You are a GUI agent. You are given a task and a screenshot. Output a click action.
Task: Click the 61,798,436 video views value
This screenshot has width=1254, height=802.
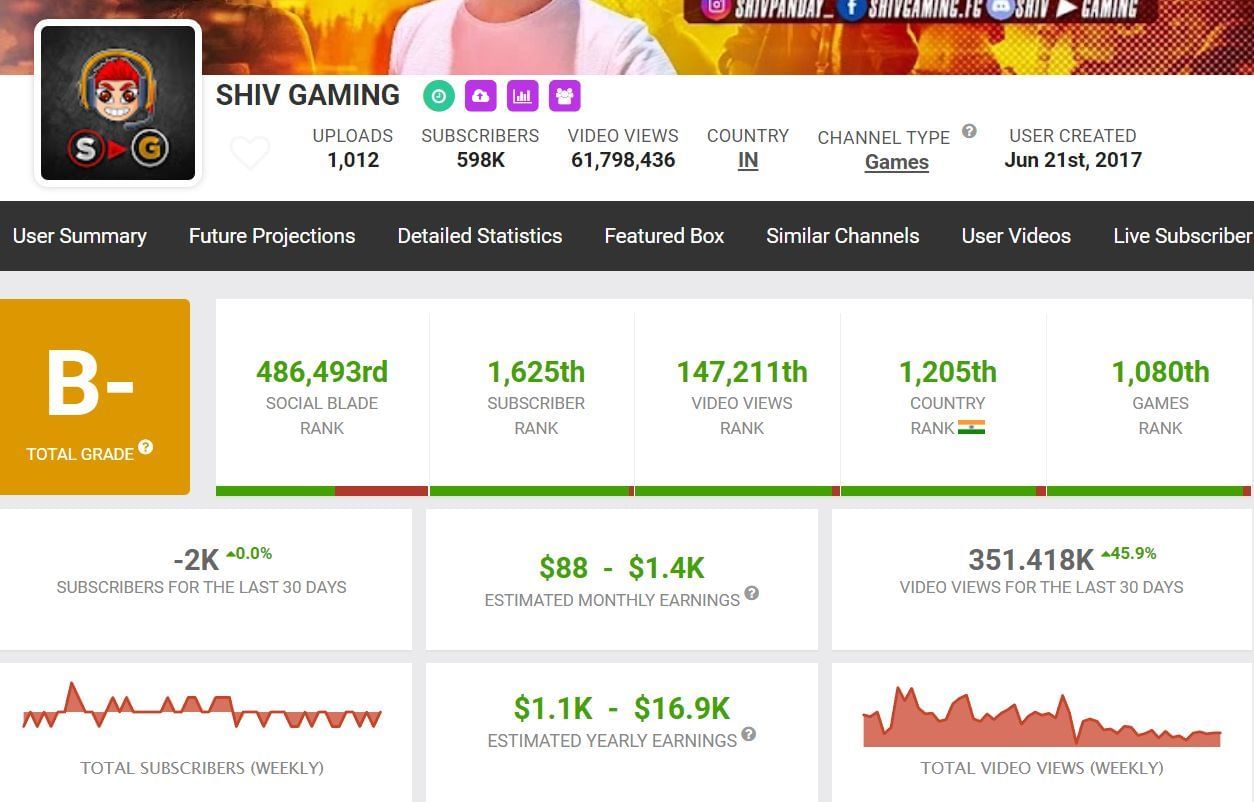623,160
